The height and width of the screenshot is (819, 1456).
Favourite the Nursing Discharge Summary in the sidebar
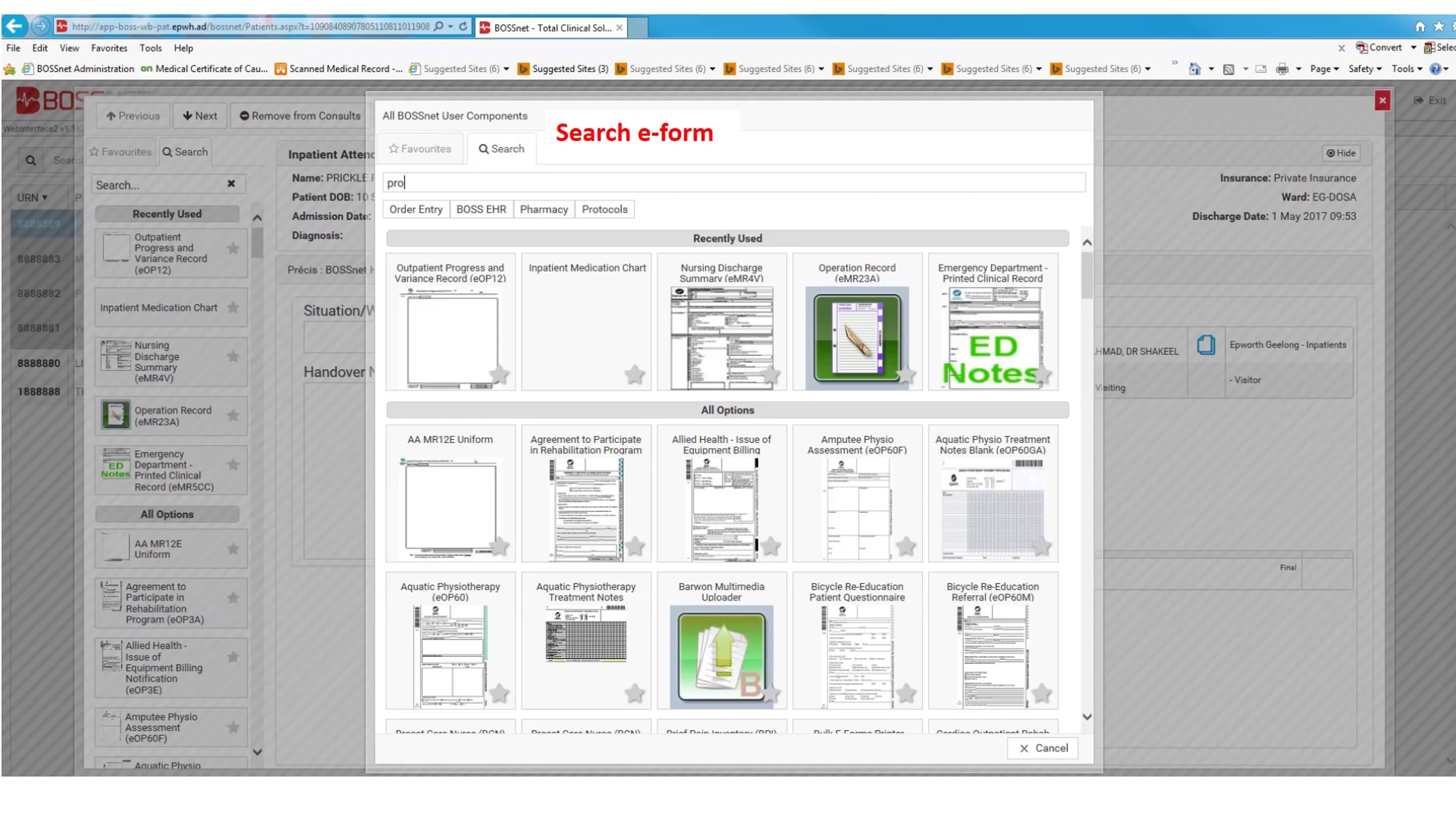233,357
